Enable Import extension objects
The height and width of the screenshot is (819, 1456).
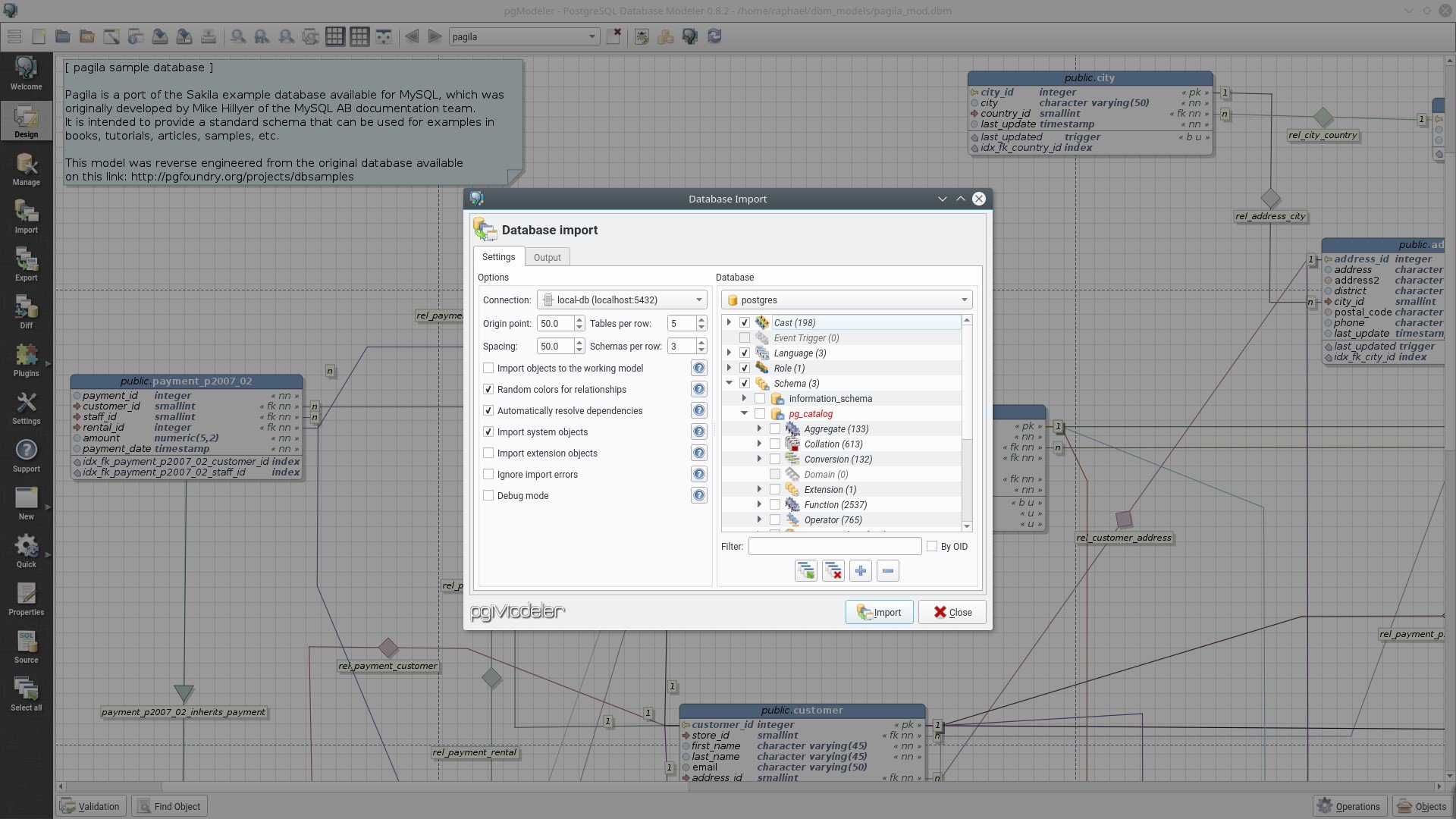click(x=488, y=453)
